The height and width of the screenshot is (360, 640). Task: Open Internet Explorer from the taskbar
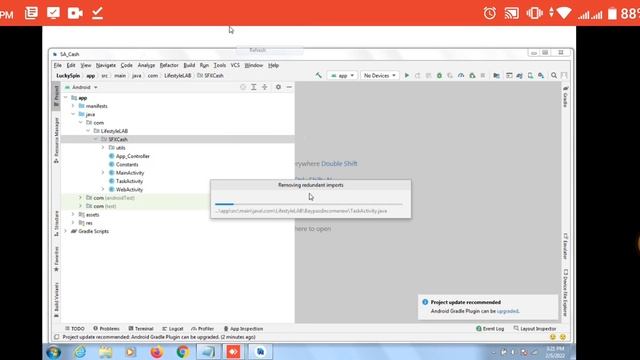coord(80,351)
